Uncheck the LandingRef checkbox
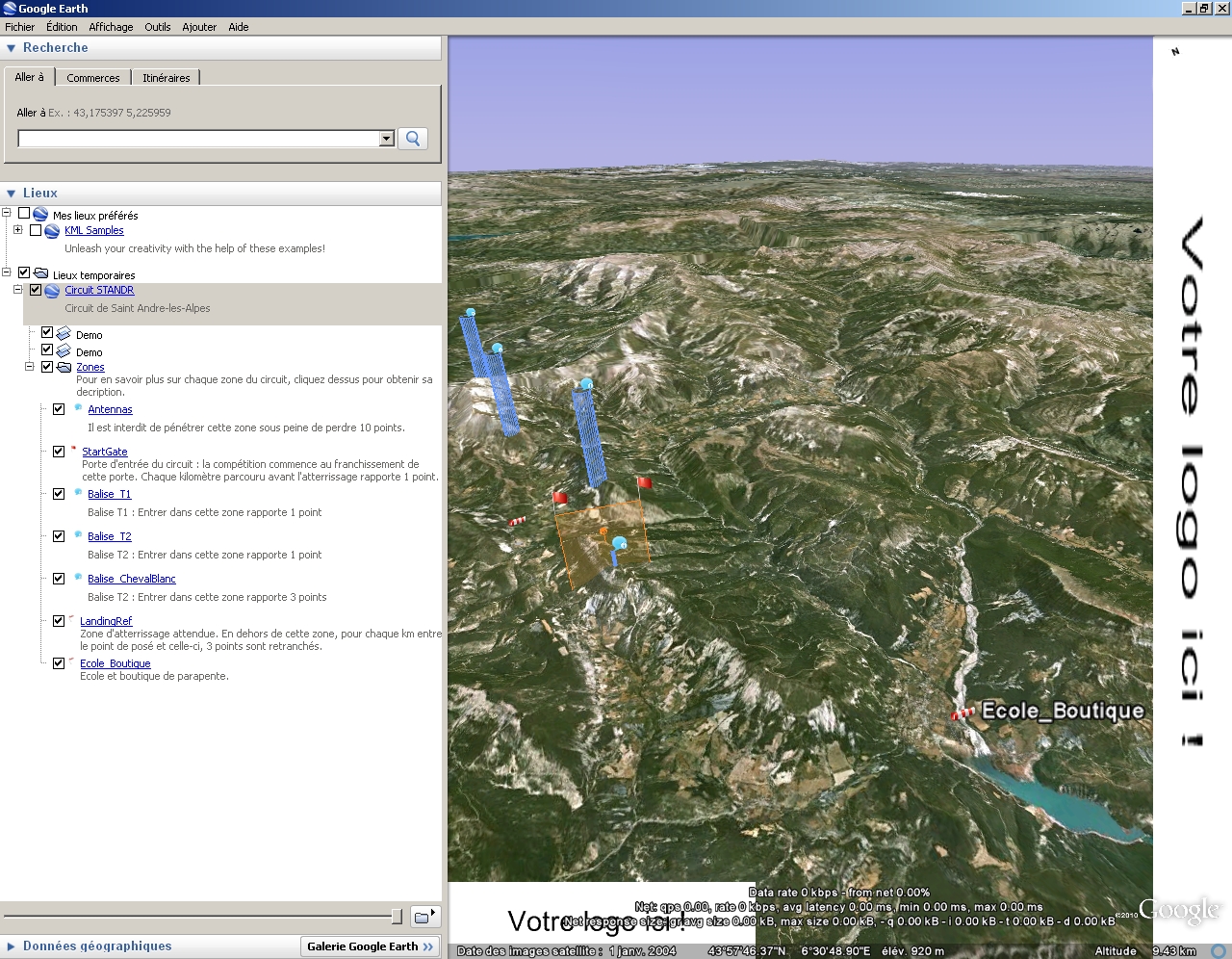This screenshot has width=1232, height=959. click(x=59, y=621)
